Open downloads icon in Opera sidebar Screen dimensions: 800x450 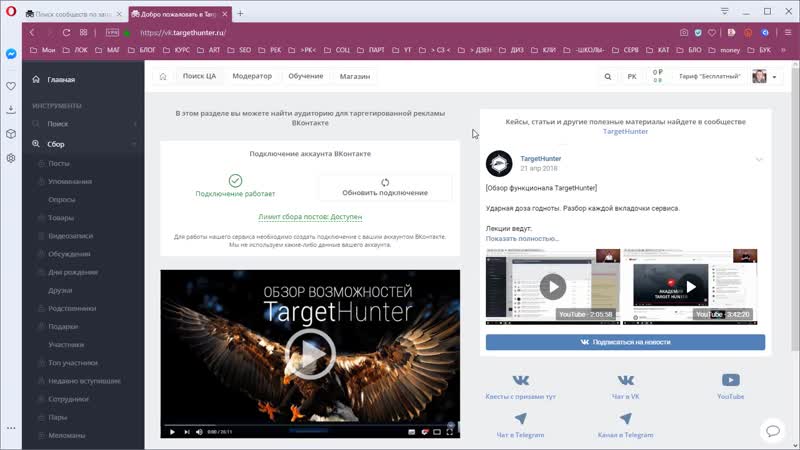[11, 110]
